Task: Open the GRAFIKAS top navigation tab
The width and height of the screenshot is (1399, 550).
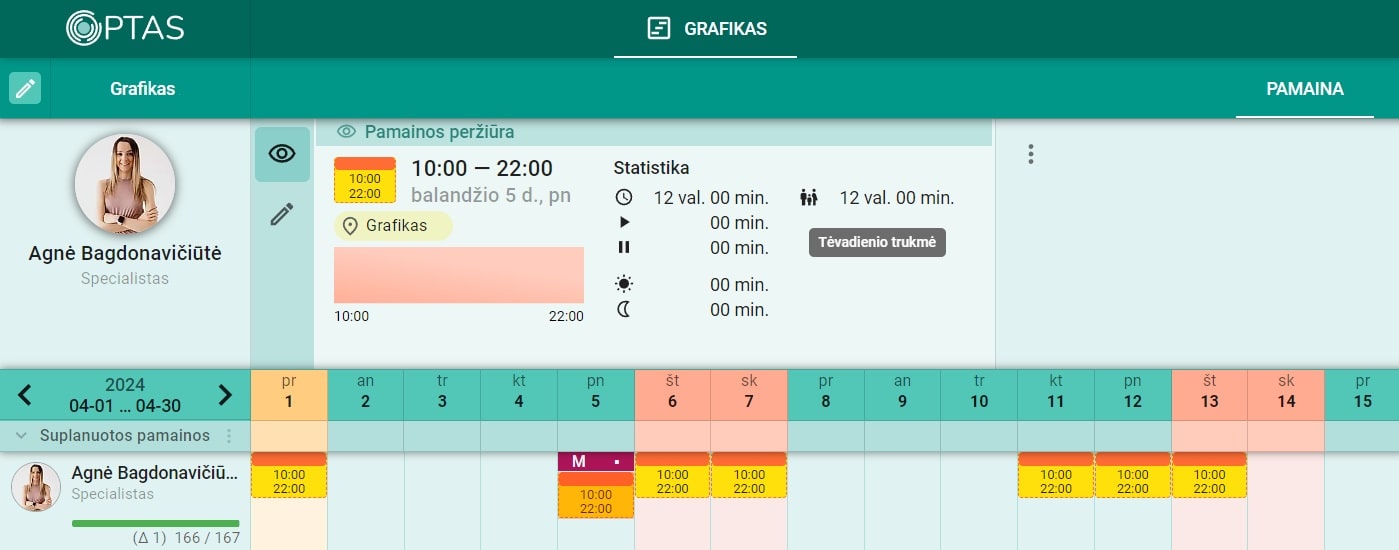Action: coord(706,29)
